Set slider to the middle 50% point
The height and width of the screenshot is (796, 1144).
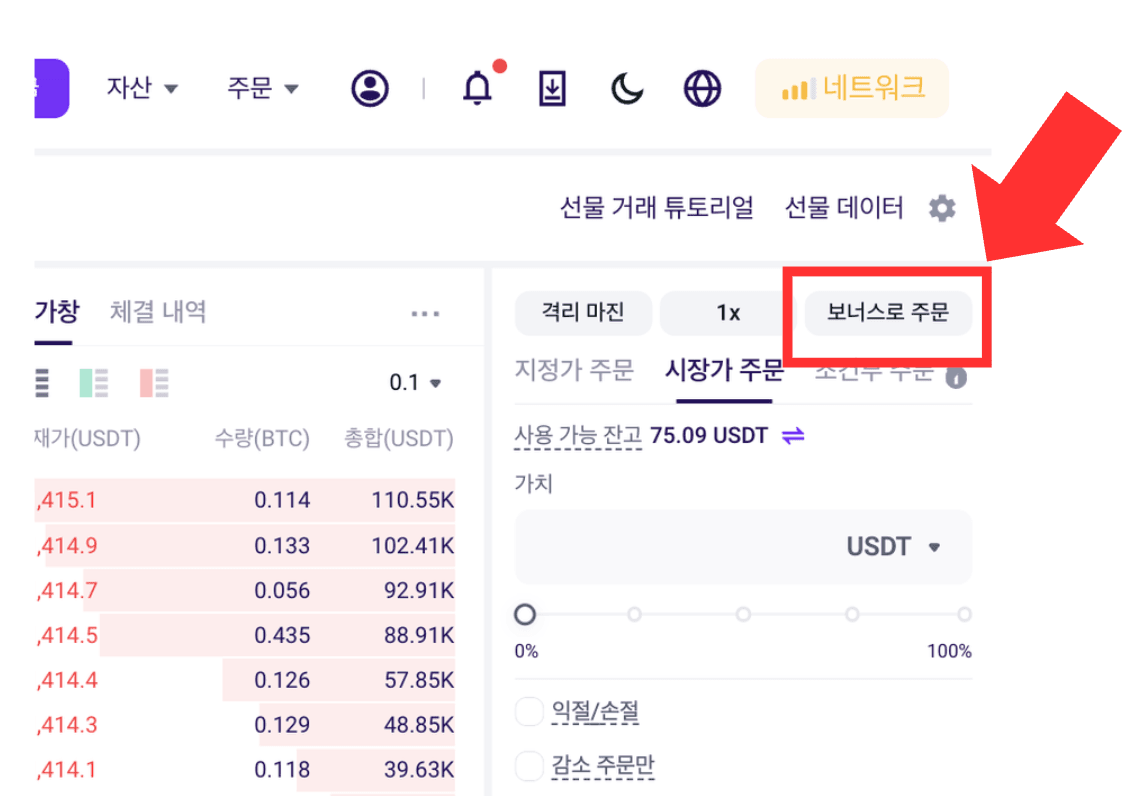pyautogui.click(x=743, y=614)
